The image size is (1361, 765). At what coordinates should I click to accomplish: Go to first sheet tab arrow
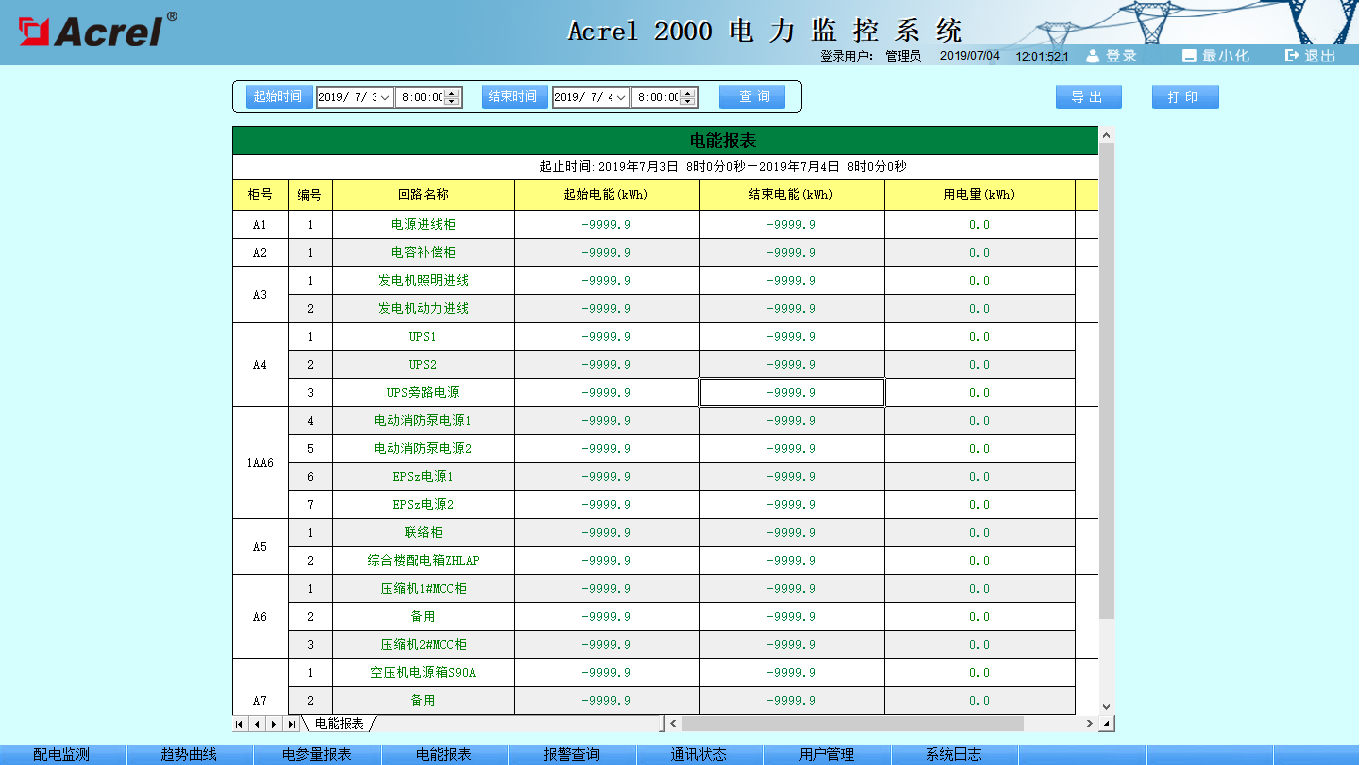pyautogui.click(x=240, y=723)
